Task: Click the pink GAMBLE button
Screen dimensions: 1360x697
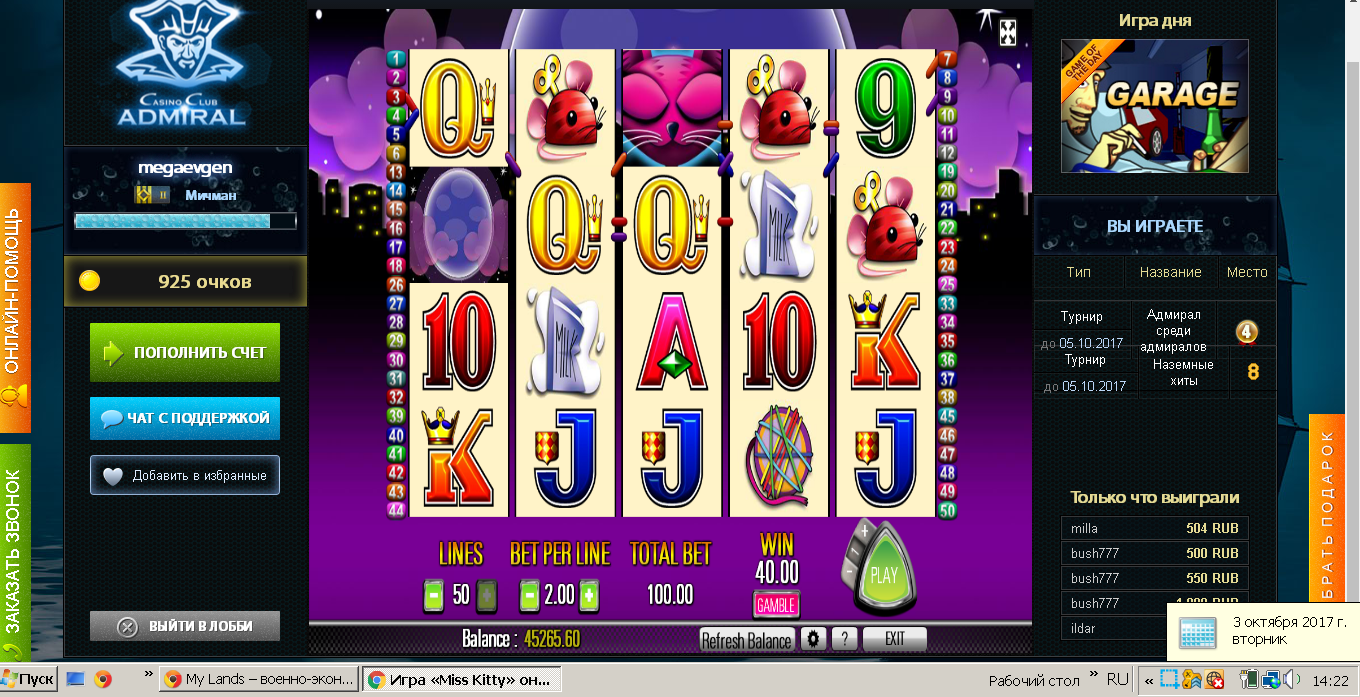Action: click(x=776, y=605)
